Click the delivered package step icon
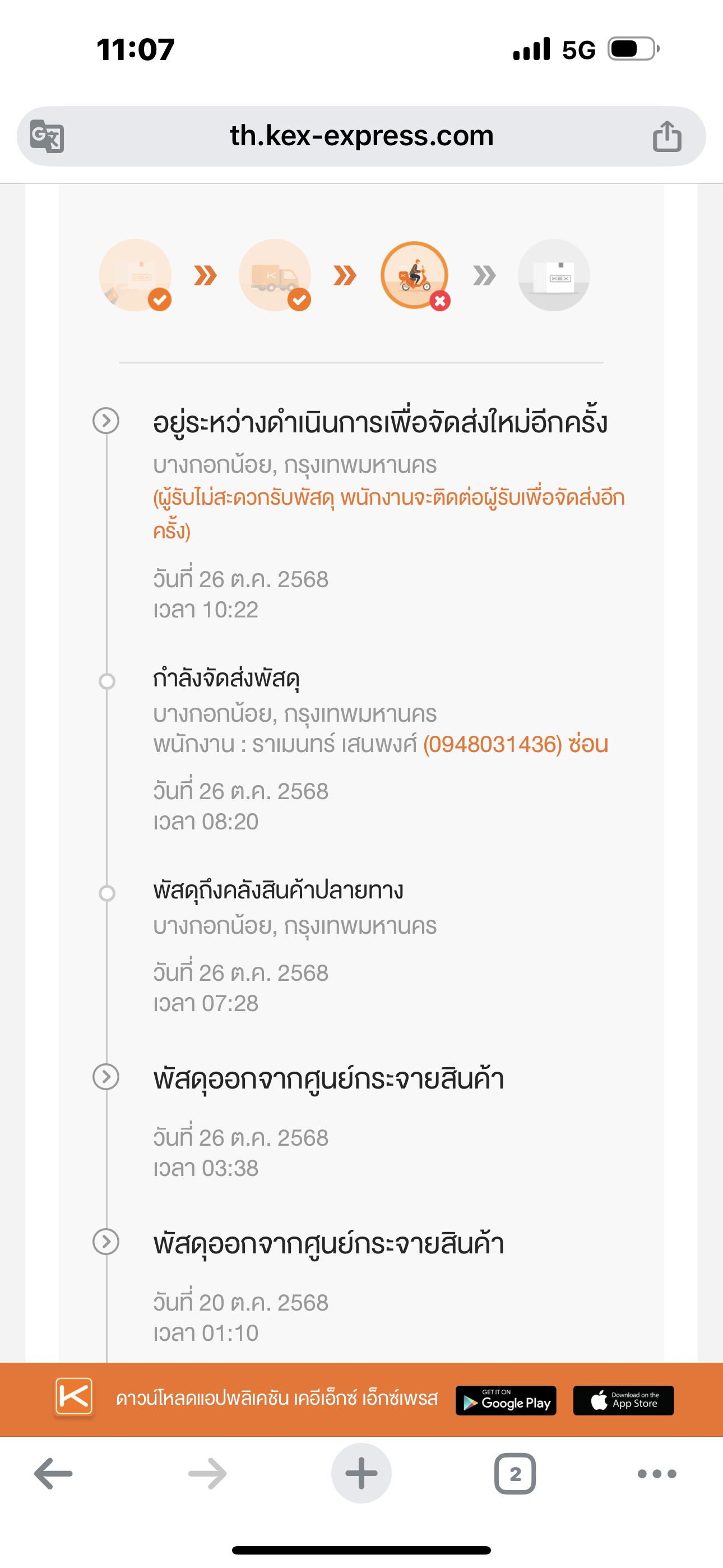 553,275
